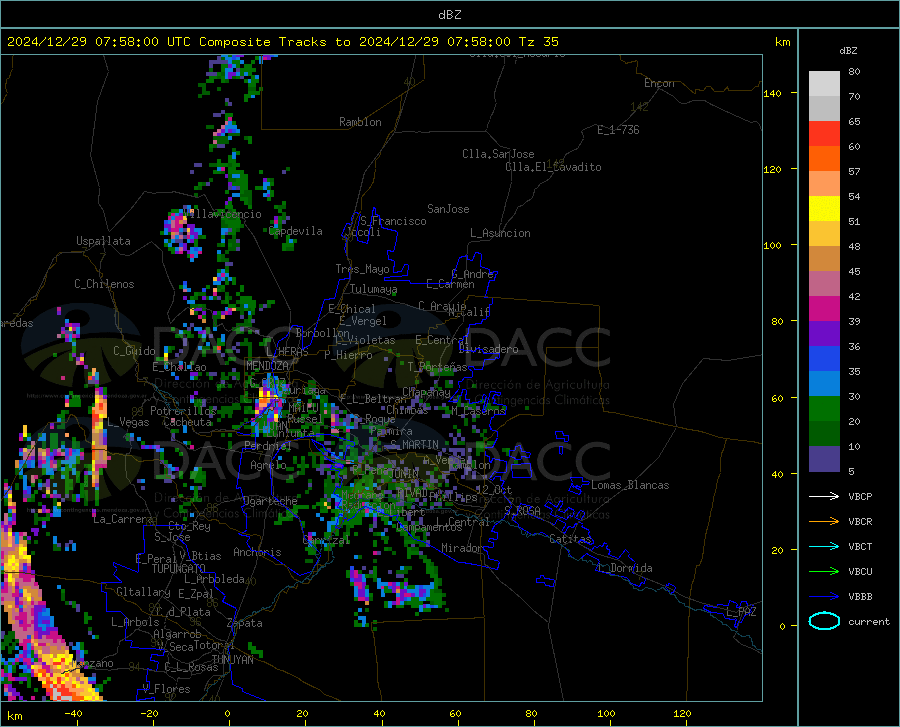The height and width of the screenshot is (727, 900).
Task: Click the La_Carrera map label
Action: 123,519
